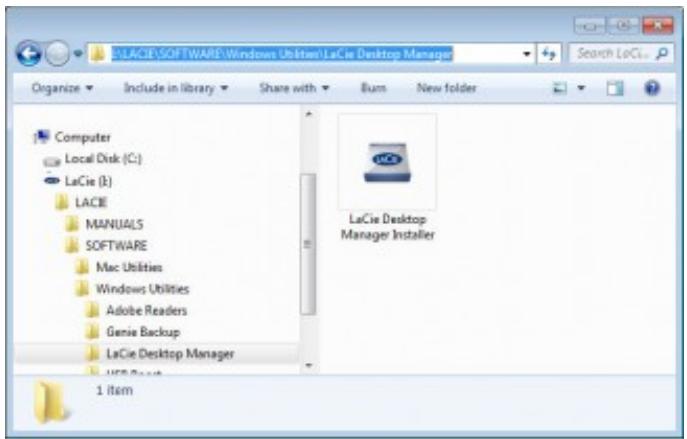Select the LaCie (E:) drive
This screenshot has width=687, height=439.
pos(89,181)
